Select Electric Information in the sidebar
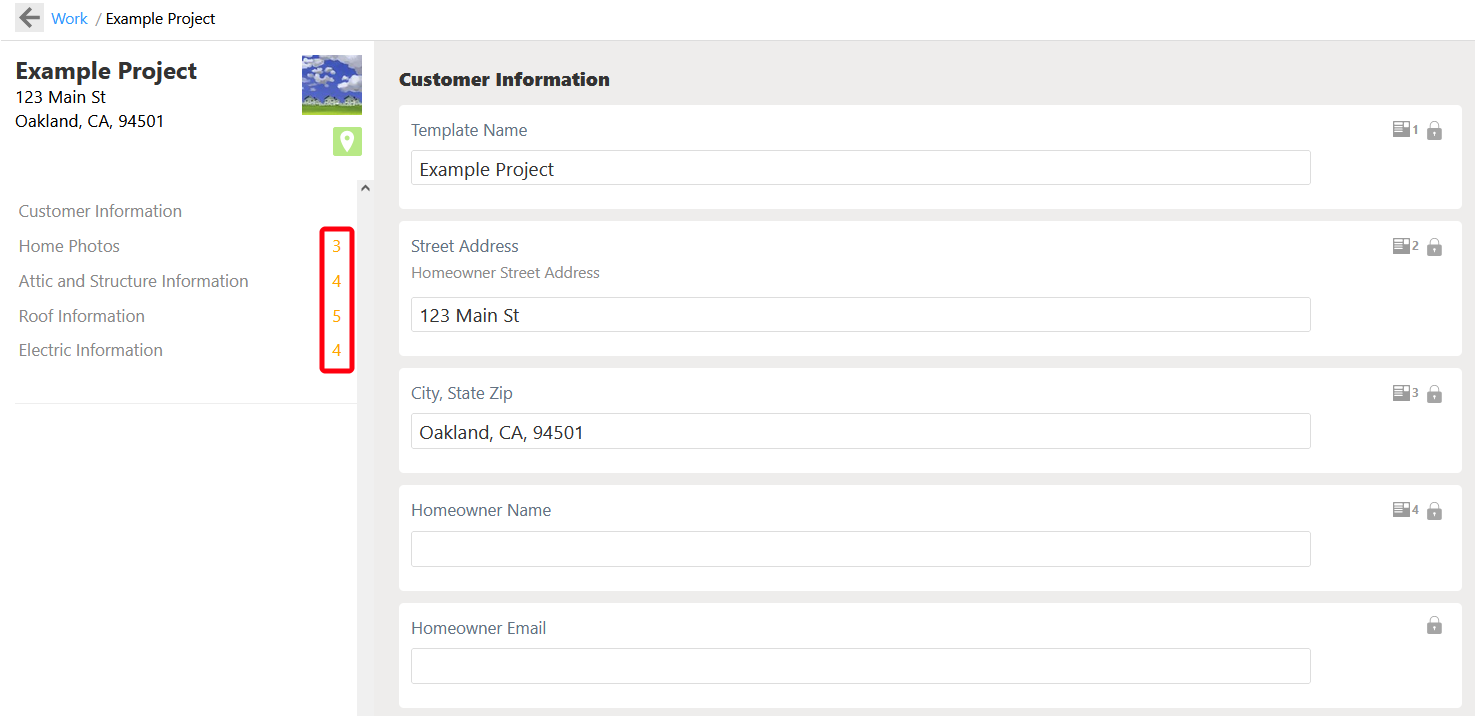The width and height of the screenshot is (1475, 716). [90, 350]
